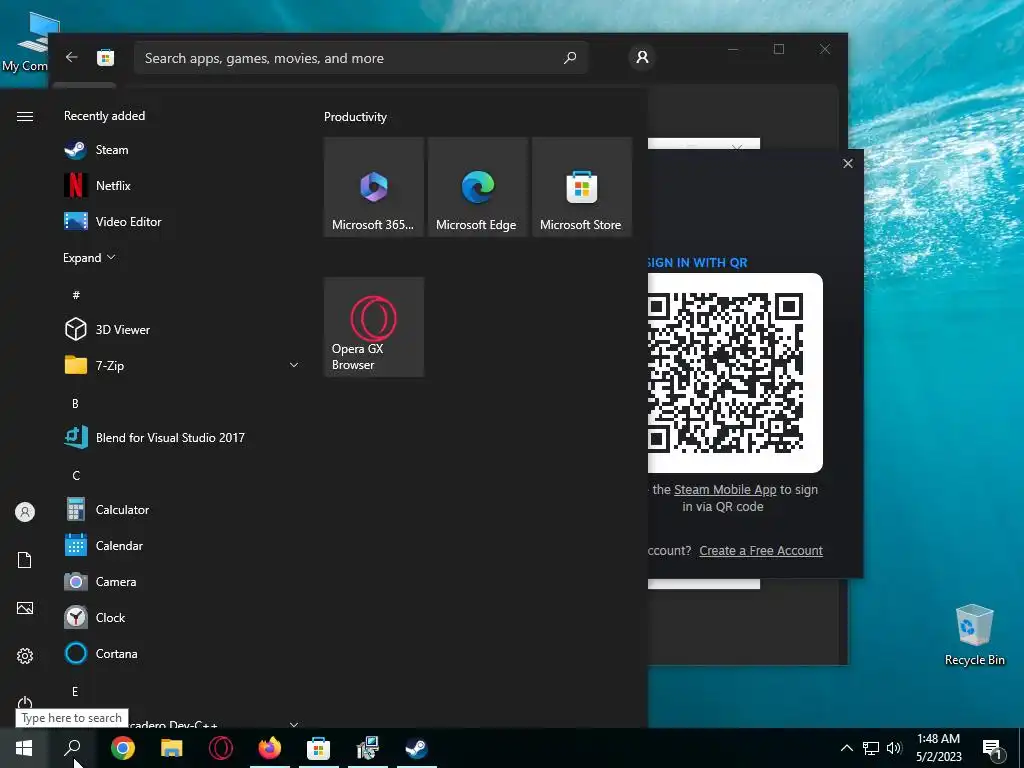Jump to the # letter section header

76,295
